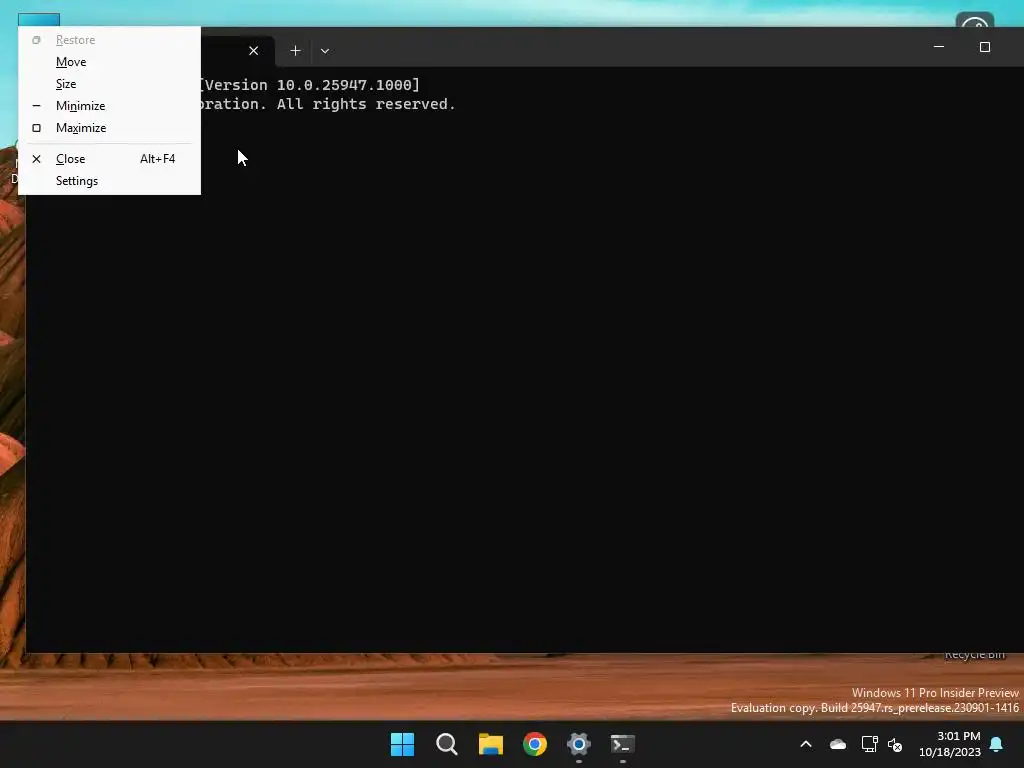Viewport: 1024px width, 768px height.
Task: Close the current terminal tab
Action: tap(253, 51)
